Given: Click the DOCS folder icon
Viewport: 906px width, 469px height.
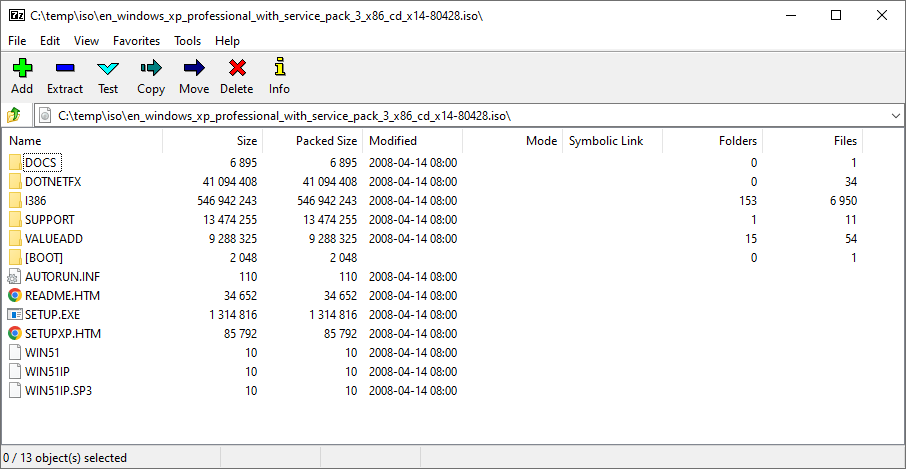Looking at the screenshot, I should click(x=16, y=163).
